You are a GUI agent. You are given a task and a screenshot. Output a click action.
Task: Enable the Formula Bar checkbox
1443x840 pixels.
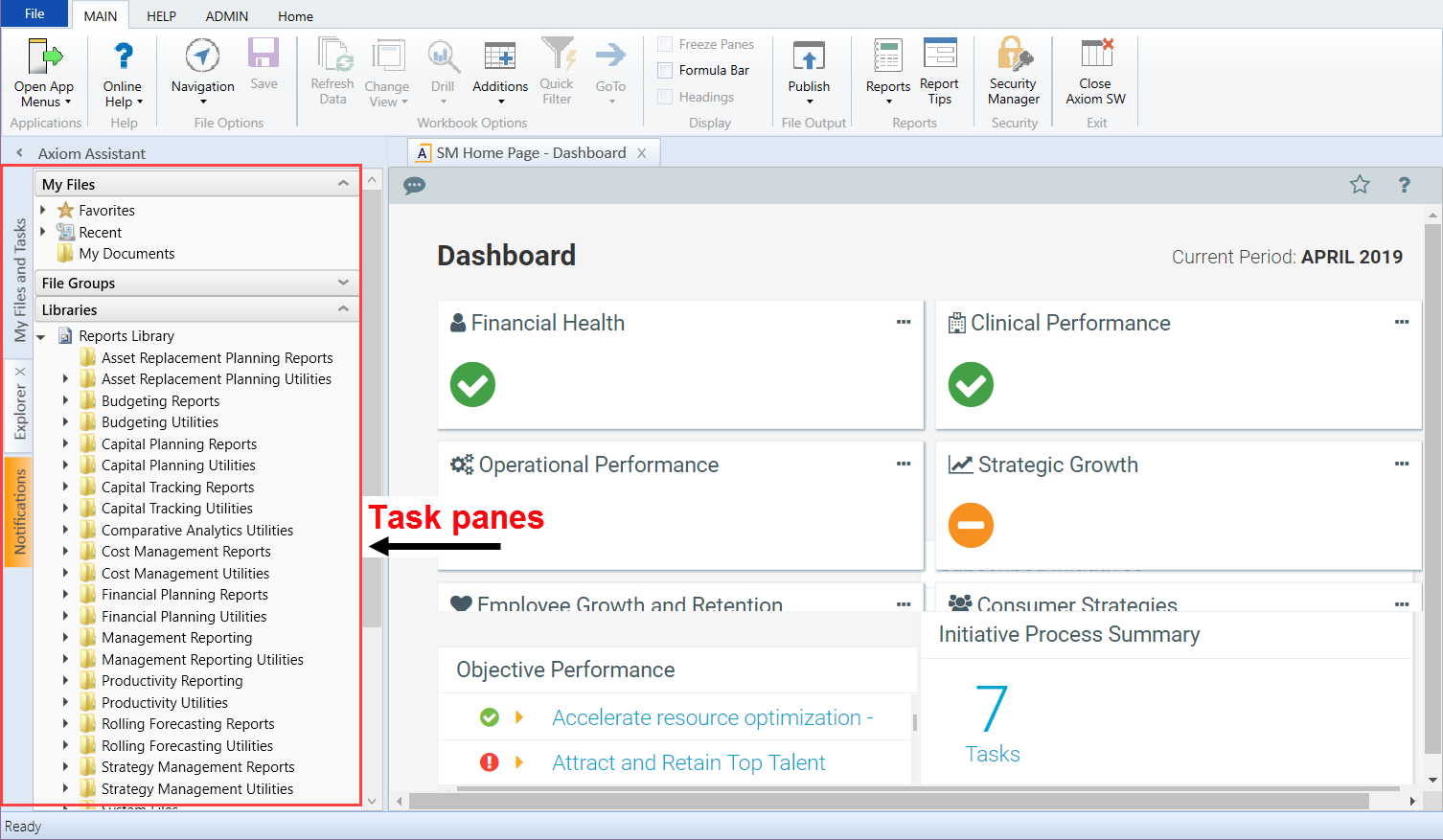tap(665, 71)
